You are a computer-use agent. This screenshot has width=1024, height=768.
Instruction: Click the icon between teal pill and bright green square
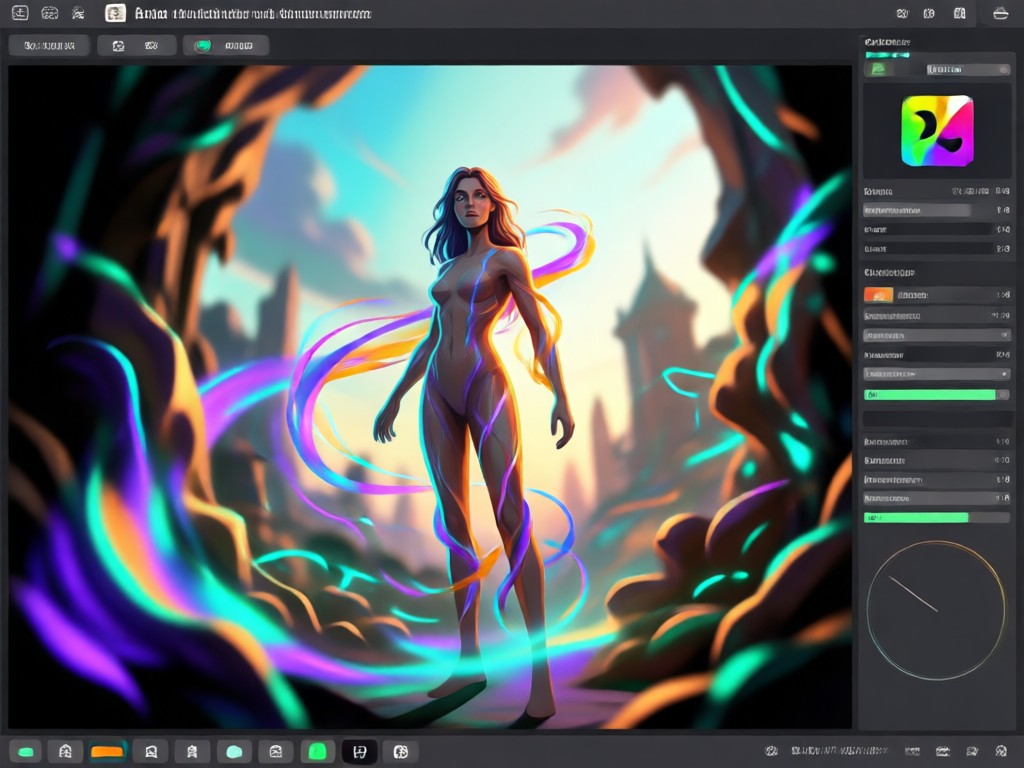pos(276,752)
